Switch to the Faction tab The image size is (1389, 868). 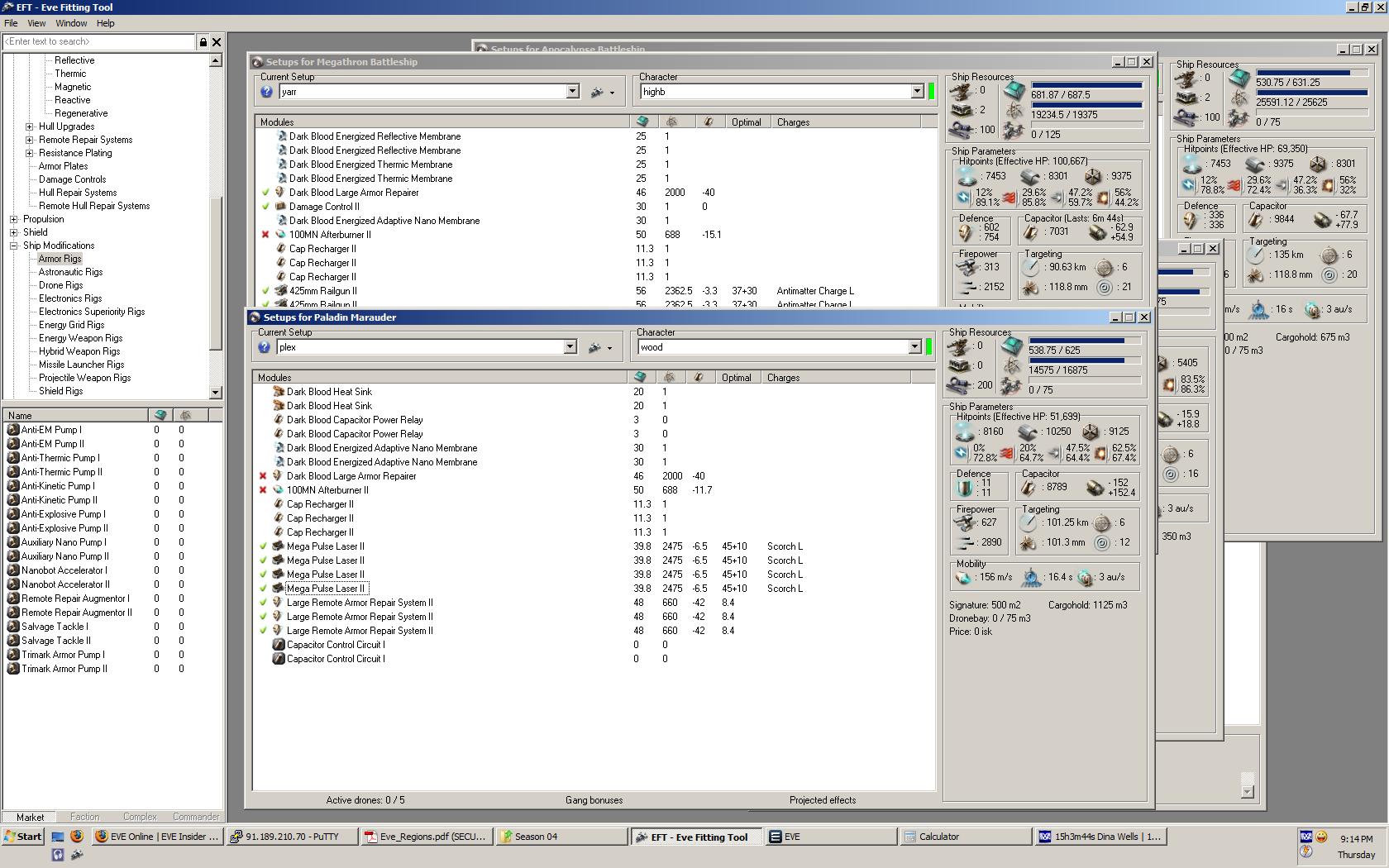pos(84,817)
